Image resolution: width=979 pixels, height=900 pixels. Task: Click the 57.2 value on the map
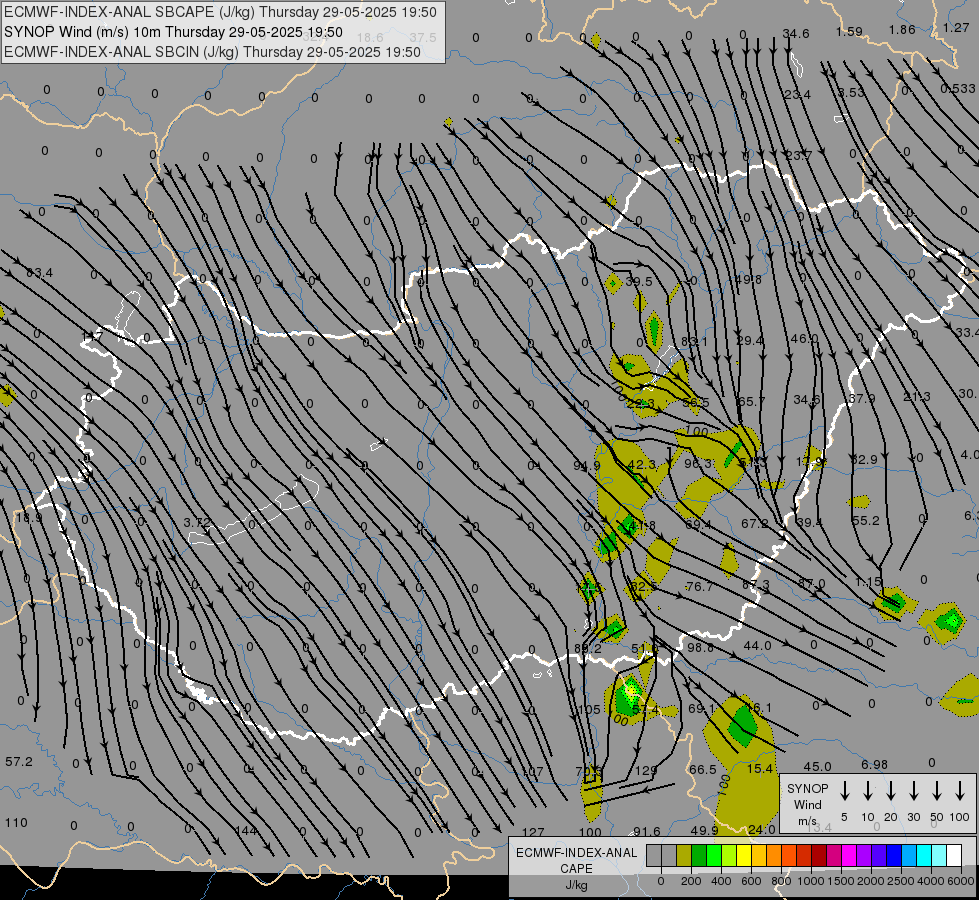coord(19,762)
